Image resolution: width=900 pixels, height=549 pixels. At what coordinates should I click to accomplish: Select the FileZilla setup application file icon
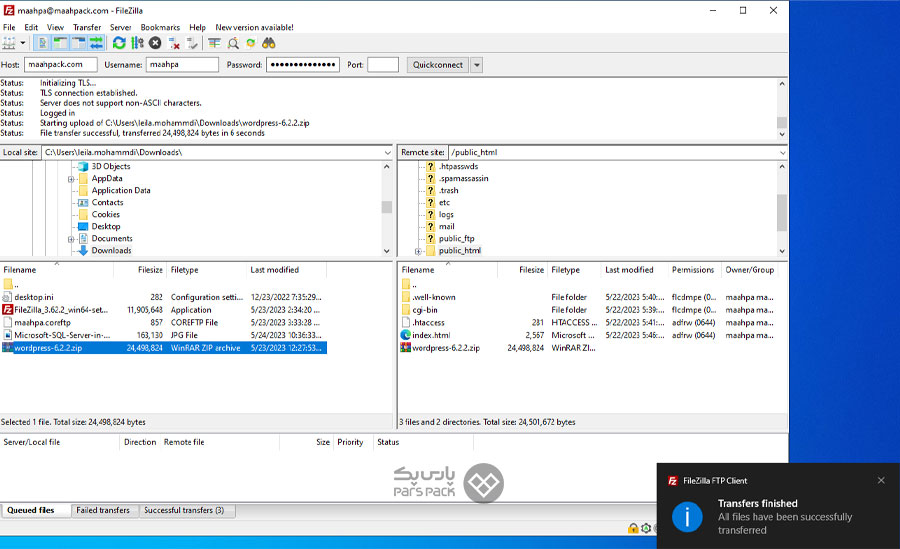tap(7, 310)
